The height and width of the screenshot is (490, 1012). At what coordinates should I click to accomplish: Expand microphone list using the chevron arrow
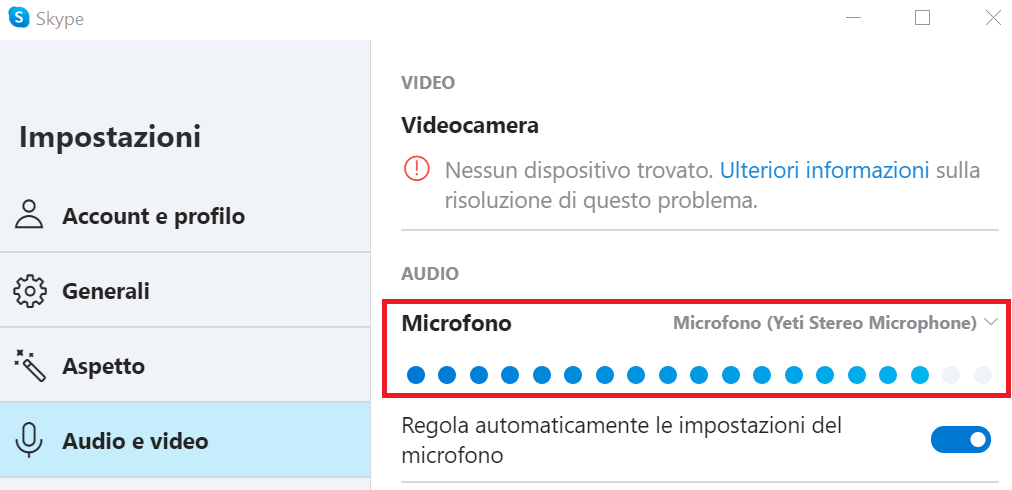click(991, 322)
